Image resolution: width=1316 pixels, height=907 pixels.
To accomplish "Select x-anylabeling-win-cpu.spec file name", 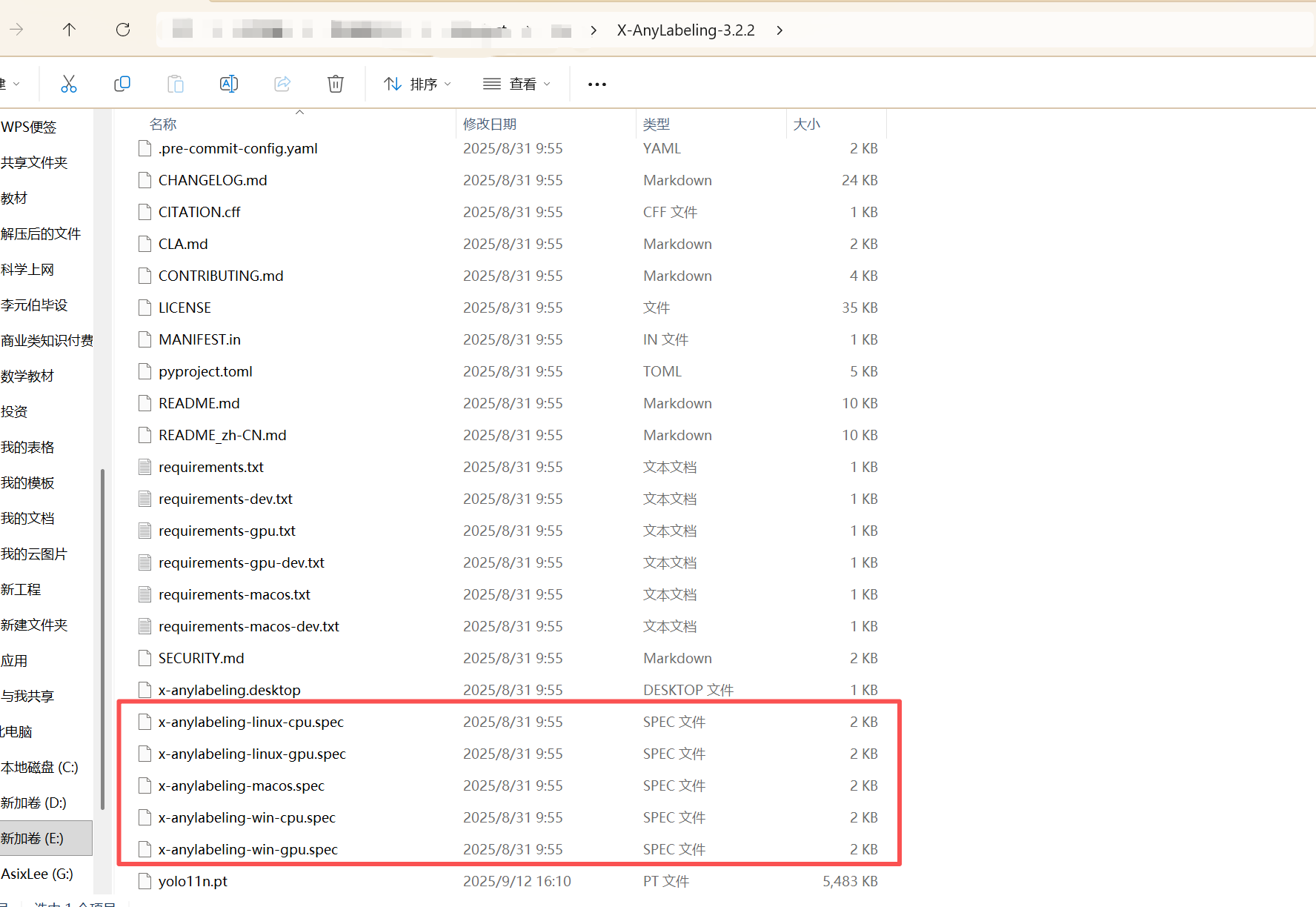I will [247, 818].
